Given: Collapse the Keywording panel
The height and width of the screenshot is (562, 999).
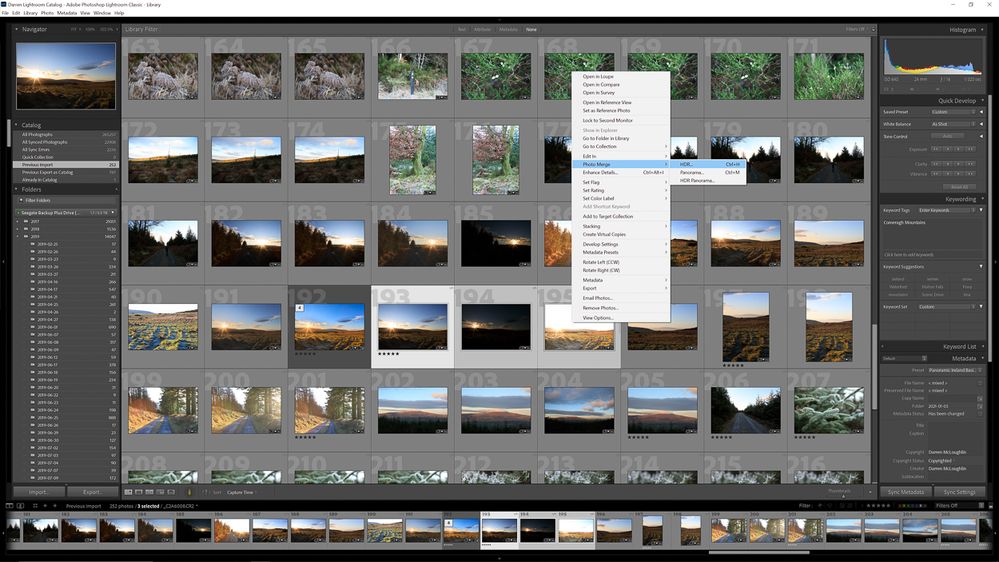Looking at the screenshot, I should click(982, 199).
